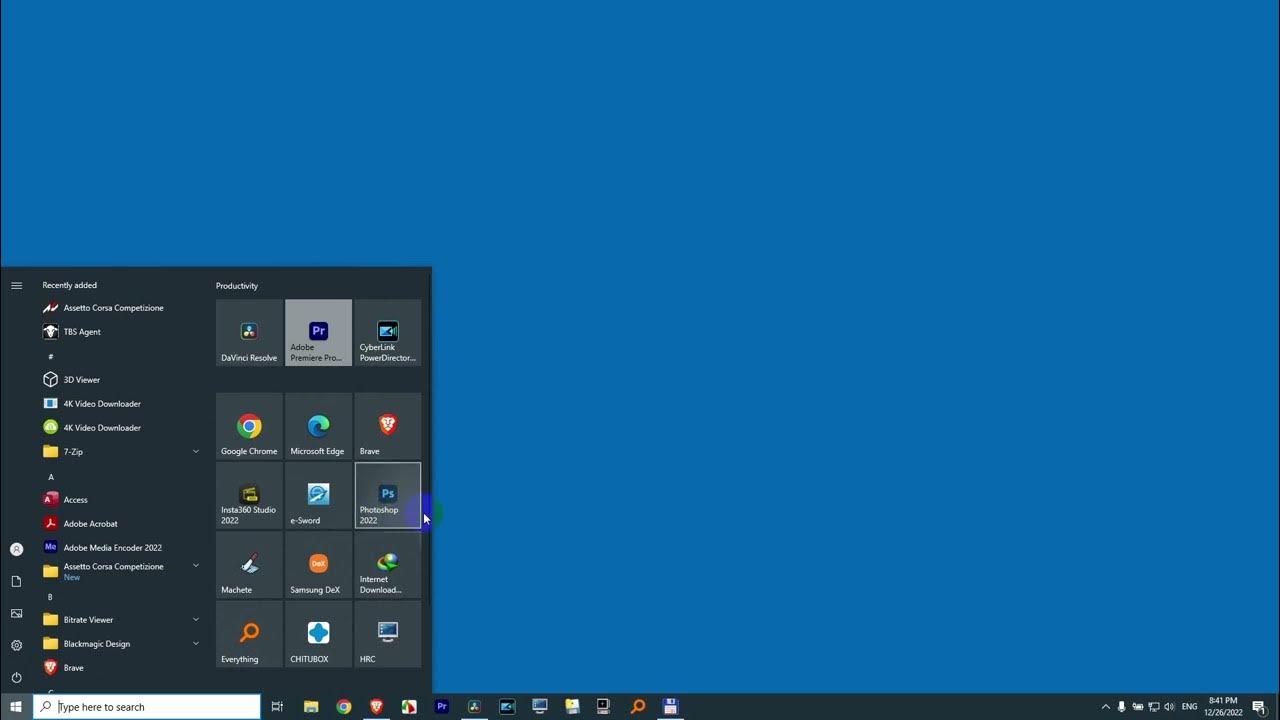This screenshot has width=1280, height=720.
Task: Open File Explorer on the taskbar
Action: [311, 707]
